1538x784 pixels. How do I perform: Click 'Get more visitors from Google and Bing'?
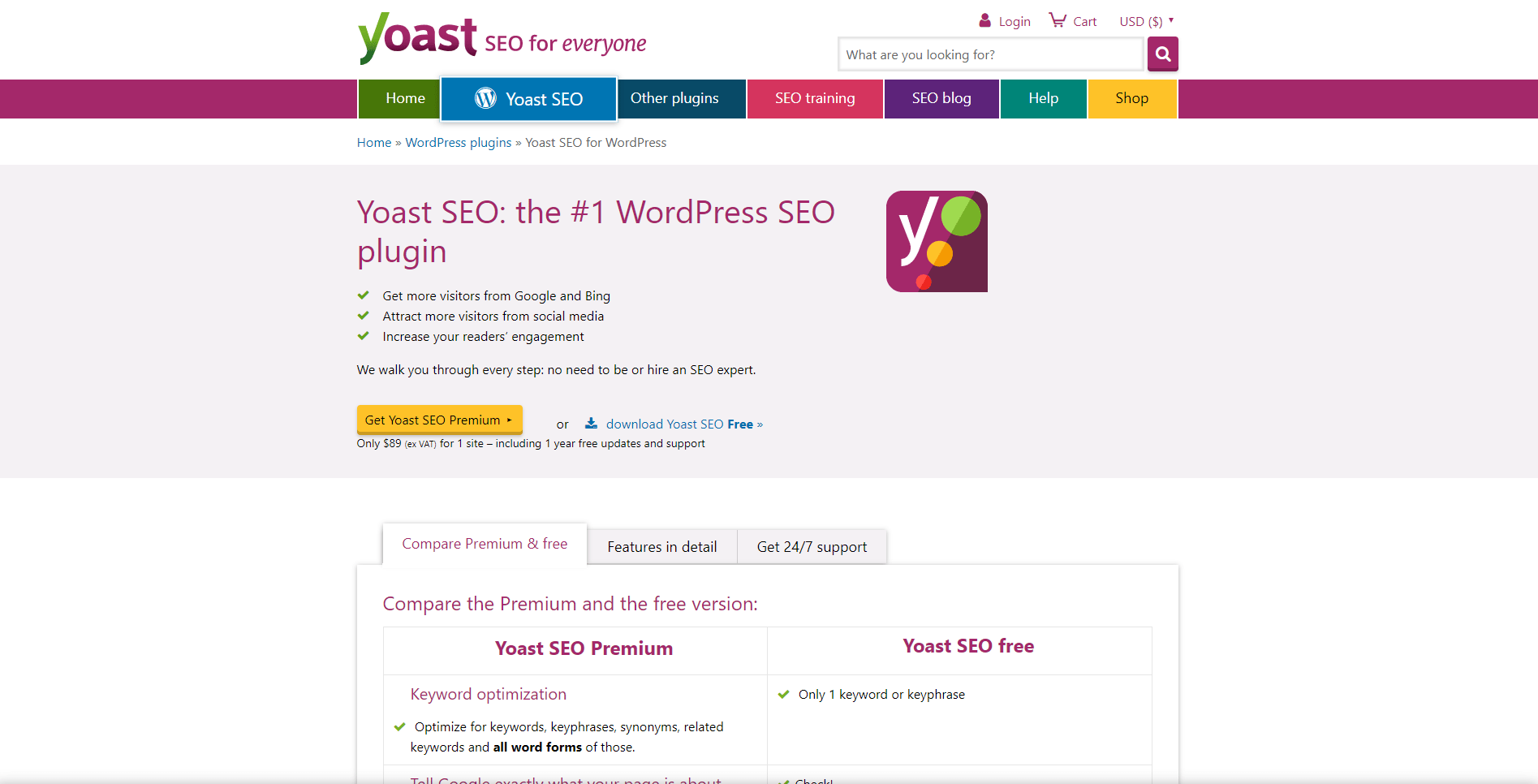click(497, 296)
